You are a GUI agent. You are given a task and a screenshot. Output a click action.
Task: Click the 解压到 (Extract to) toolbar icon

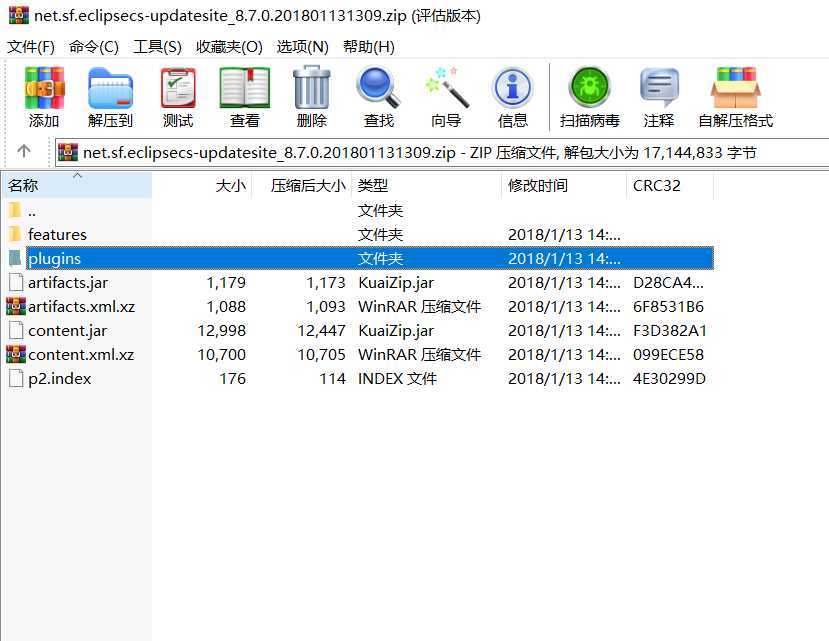coord(110,88)
